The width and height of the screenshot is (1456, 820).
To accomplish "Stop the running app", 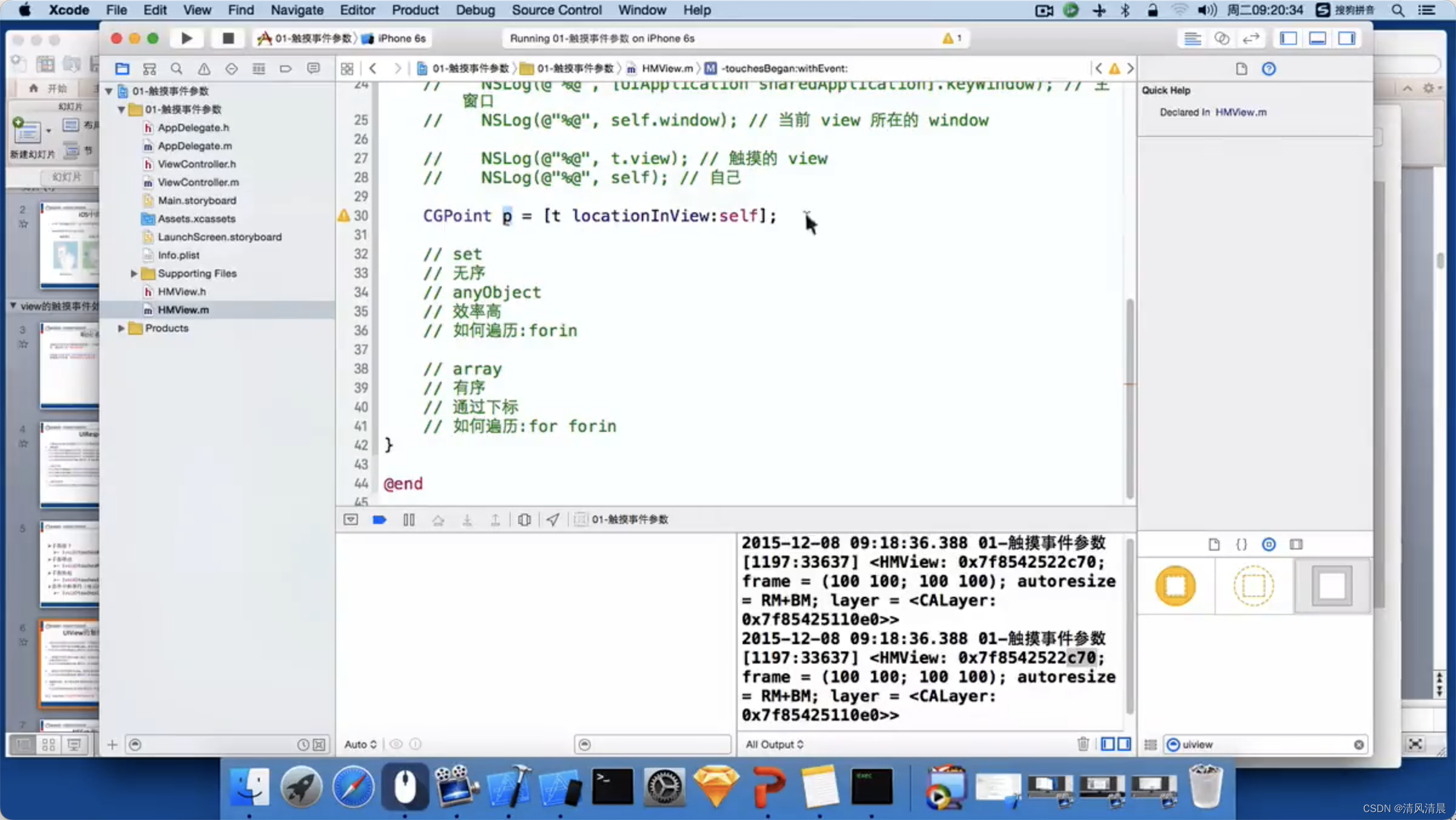I will click(x=228, y=38).
